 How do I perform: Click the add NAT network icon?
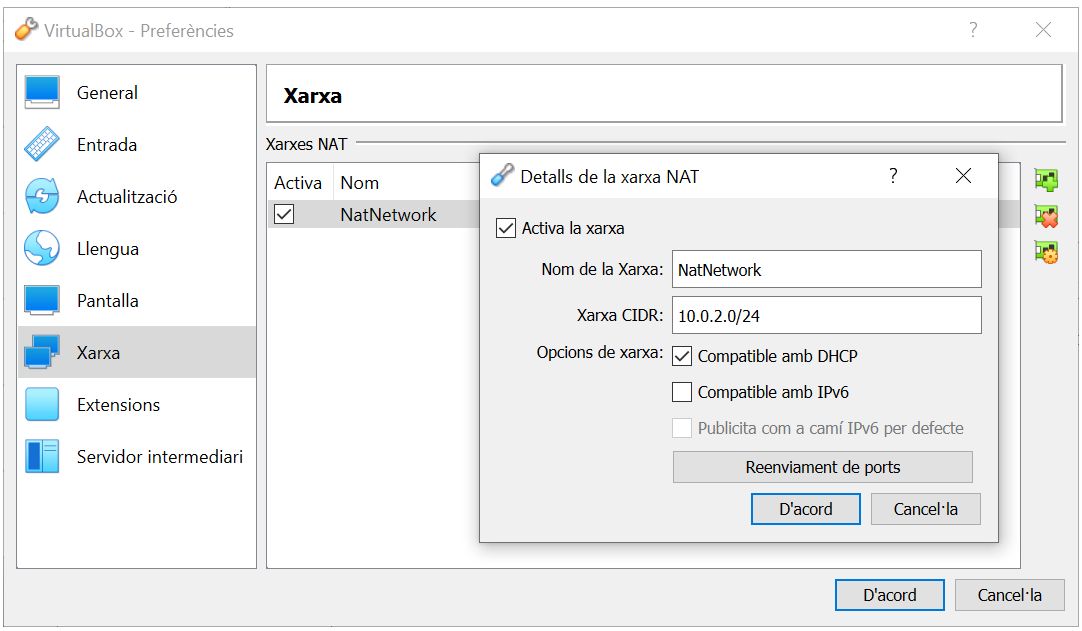point(1046,181)
